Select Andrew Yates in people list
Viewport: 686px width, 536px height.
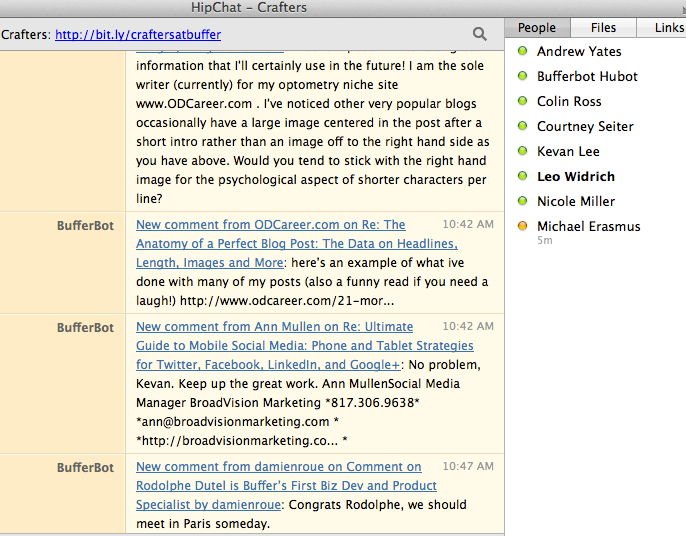pos(579,51)
